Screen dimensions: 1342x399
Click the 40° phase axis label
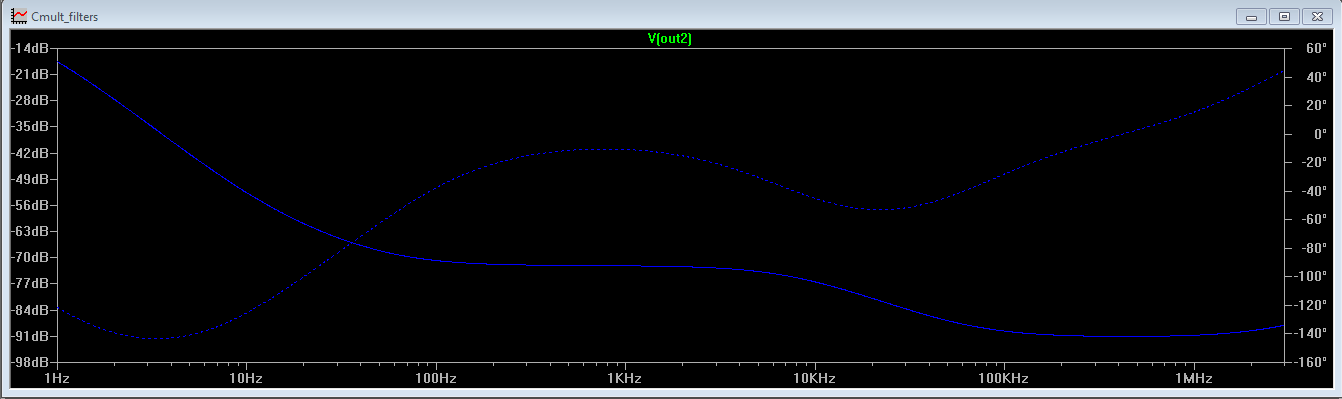[1316, 77]
